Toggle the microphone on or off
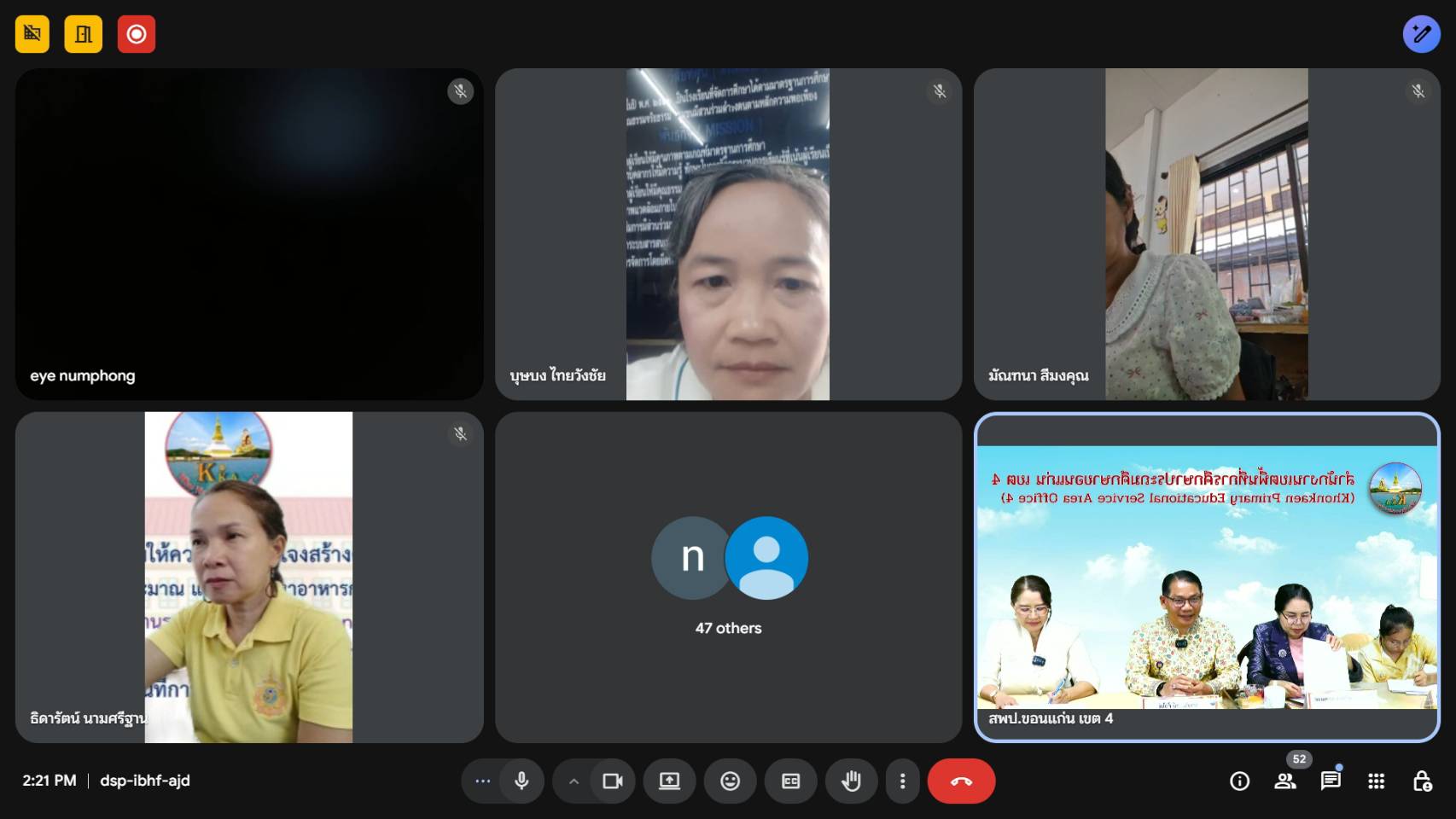 point(521,781)
